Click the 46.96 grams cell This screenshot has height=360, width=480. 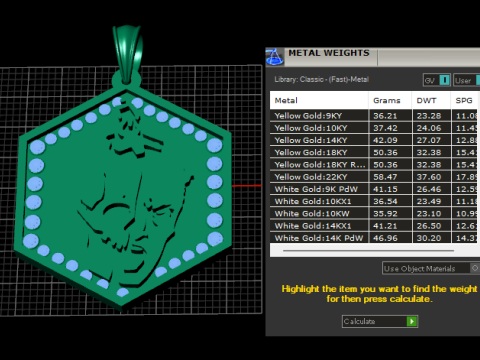pyautogui.click(x=390, y=238)
